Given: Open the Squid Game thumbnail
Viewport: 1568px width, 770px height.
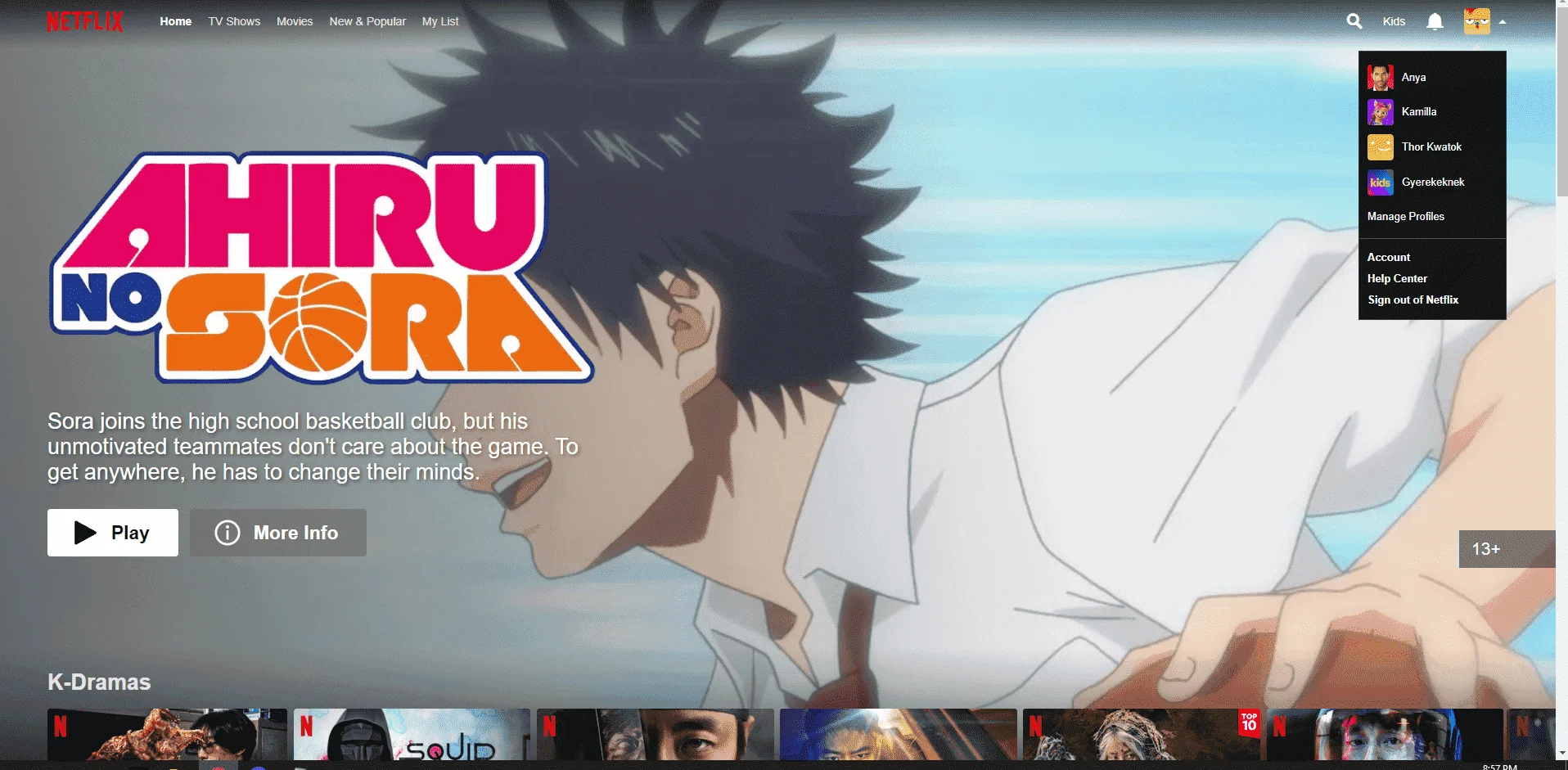Looking at the screenshot, I should coord(412,734).
